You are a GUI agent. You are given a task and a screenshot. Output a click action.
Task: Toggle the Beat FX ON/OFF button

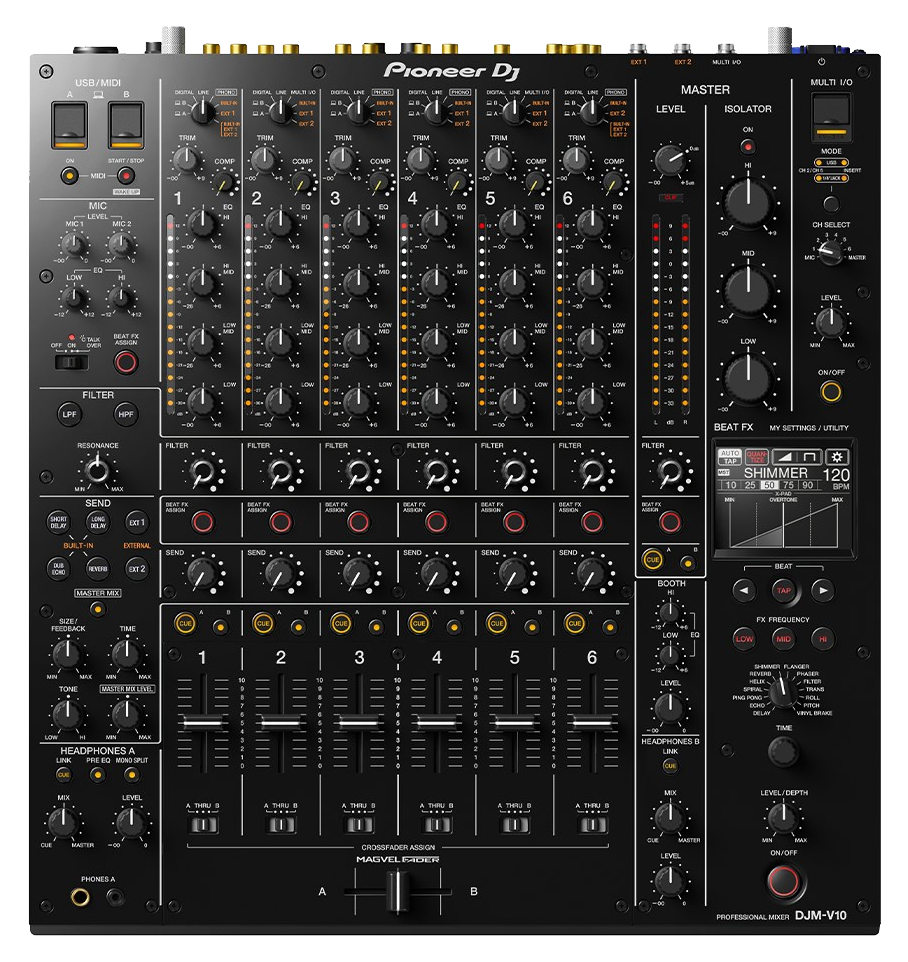[x=784, y=881]
